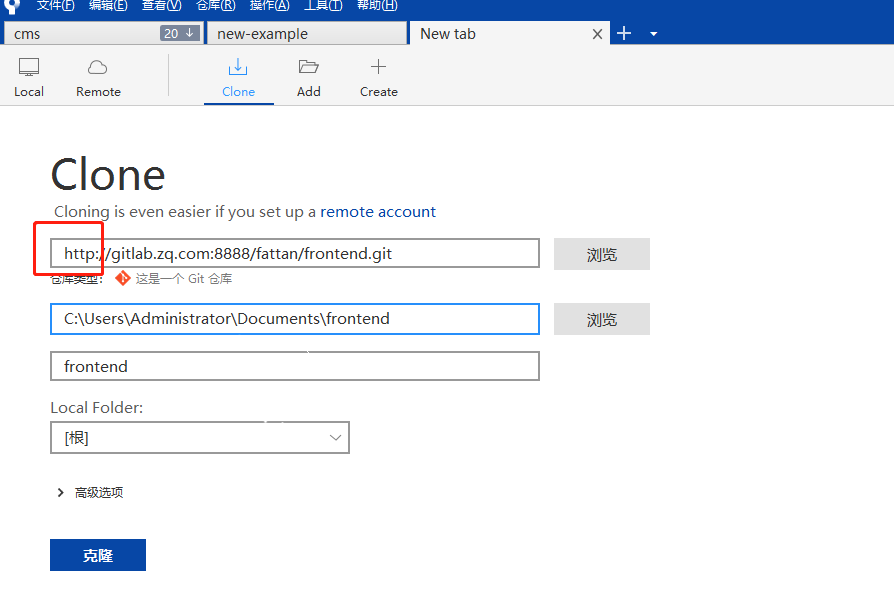Open the 工具(T) menu
Screen dimensions: 894x615
pyautogui.click(x=323, y=5)
